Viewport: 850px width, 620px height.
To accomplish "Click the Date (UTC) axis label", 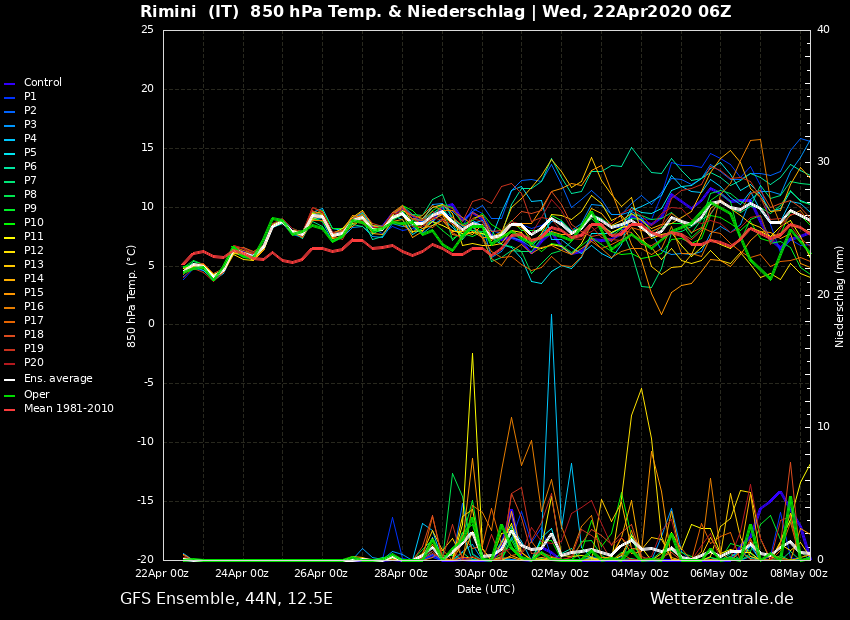I will pyautogui.click(x=486, y=590).
